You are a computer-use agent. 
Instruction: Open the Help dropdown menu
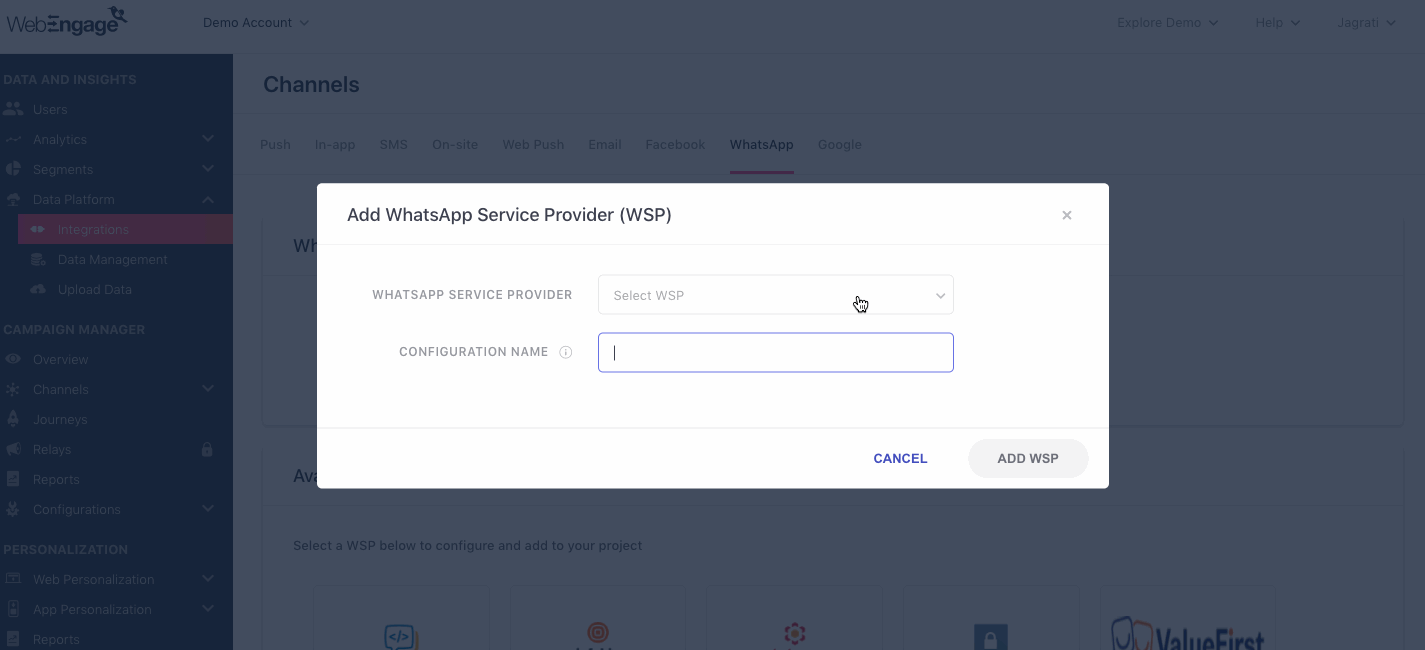click(x=1277, y=22)
